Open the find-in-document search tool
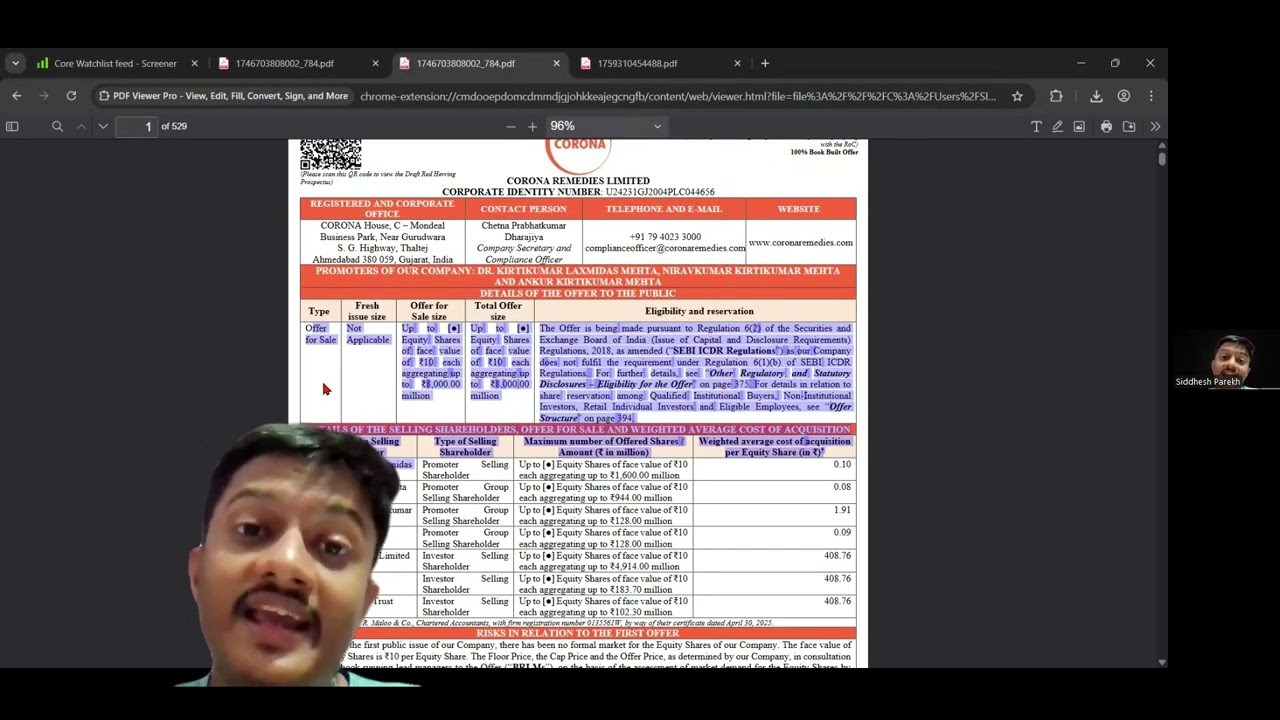 (x=57, y=126)
